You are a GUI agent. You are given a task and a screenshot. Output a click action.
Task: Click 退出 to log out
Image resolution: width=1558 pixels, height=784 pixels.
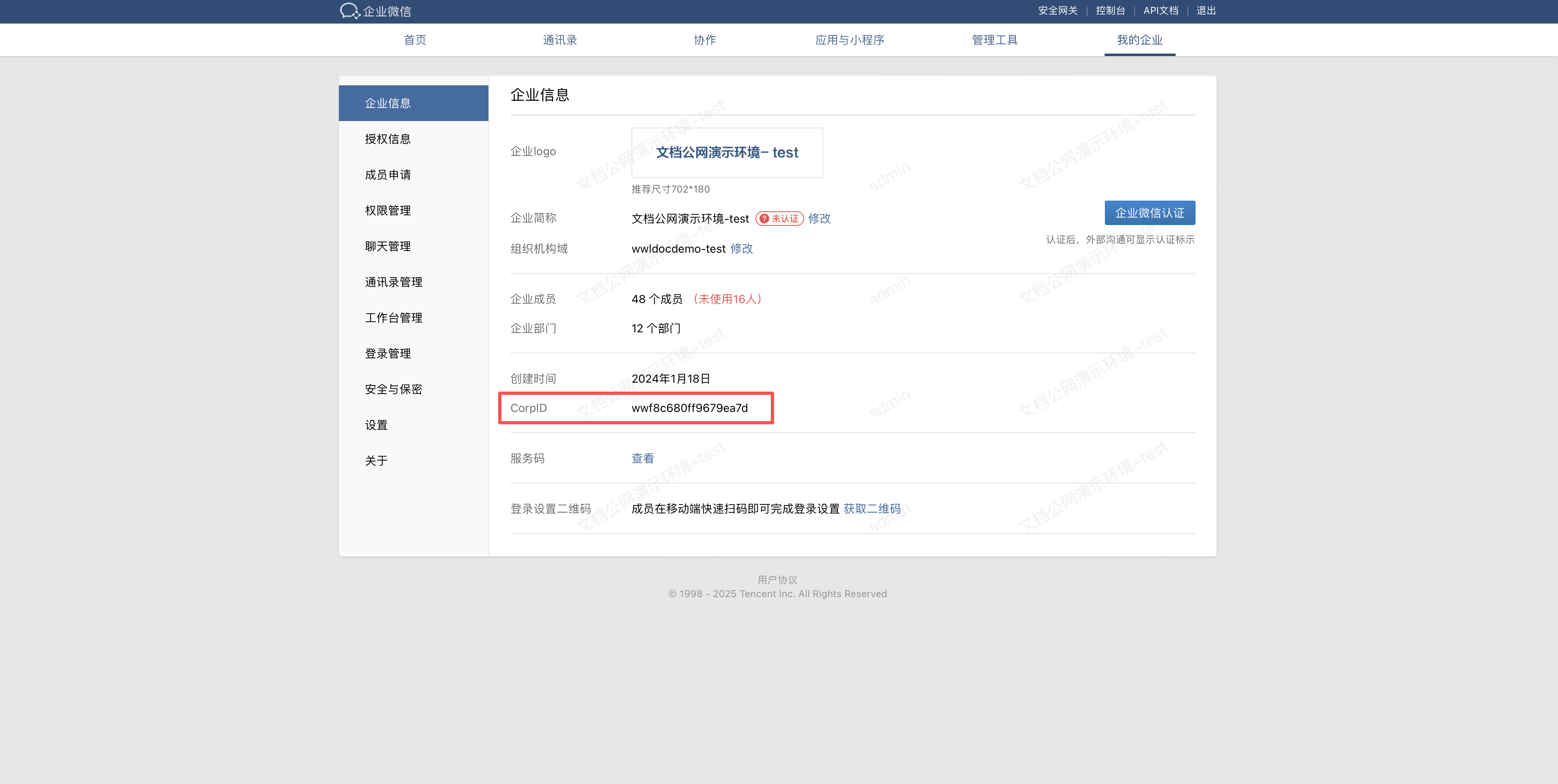click(x=1205, y=10)
